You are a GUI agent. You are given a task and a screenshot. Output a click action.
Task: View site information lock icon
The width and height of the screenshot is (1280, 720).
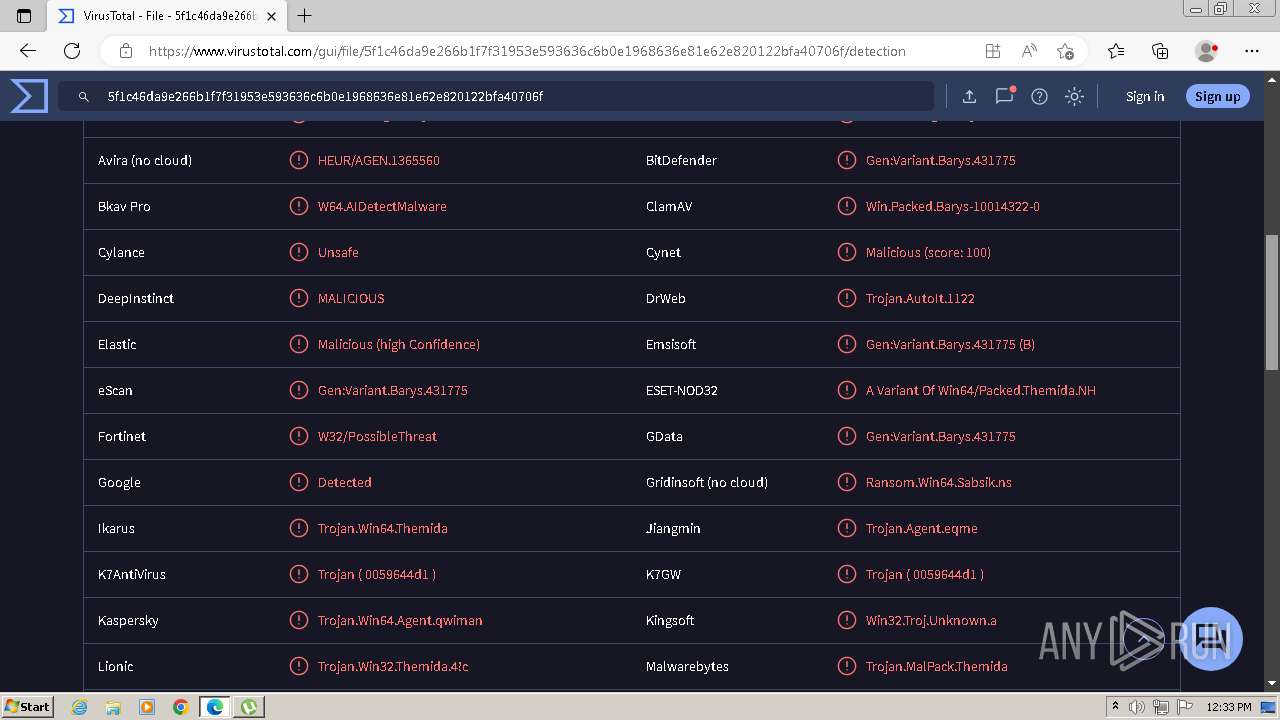pyautogui.click(x=125, y=51)
